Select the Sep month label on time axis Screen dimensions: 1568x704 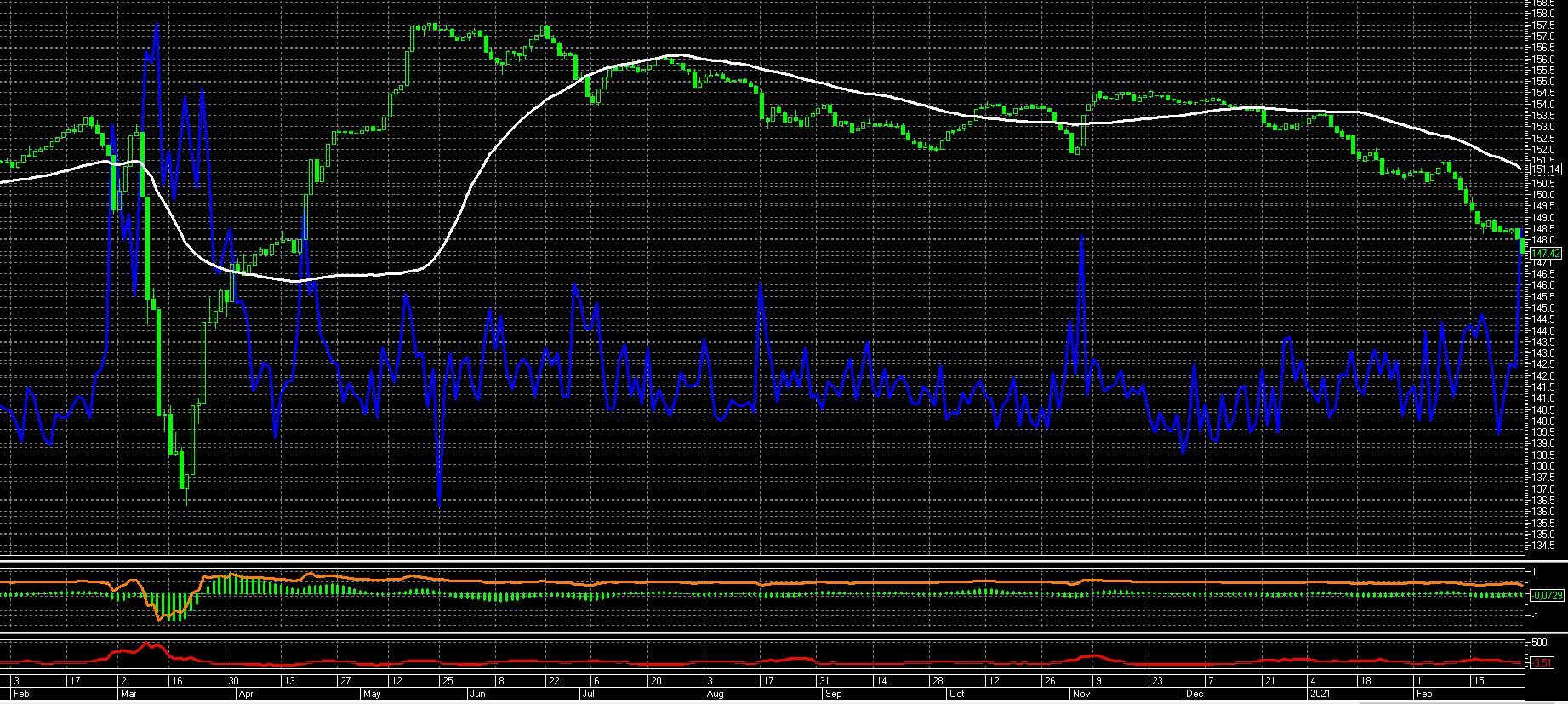pos(833,695)
